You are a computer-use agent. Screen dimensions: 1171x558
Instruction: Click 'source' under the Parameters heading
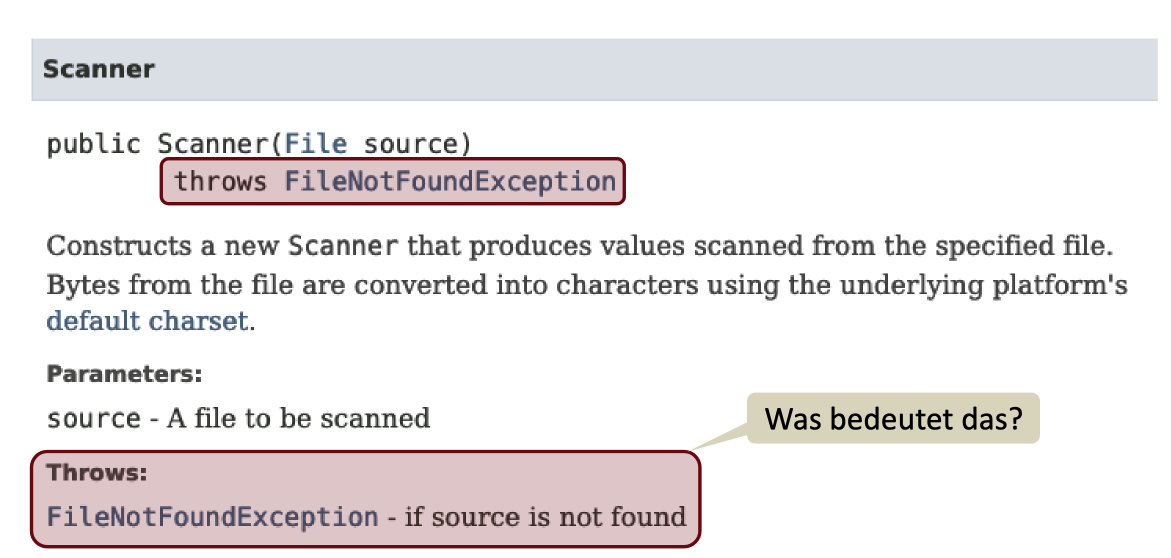[x=93, y=418]
